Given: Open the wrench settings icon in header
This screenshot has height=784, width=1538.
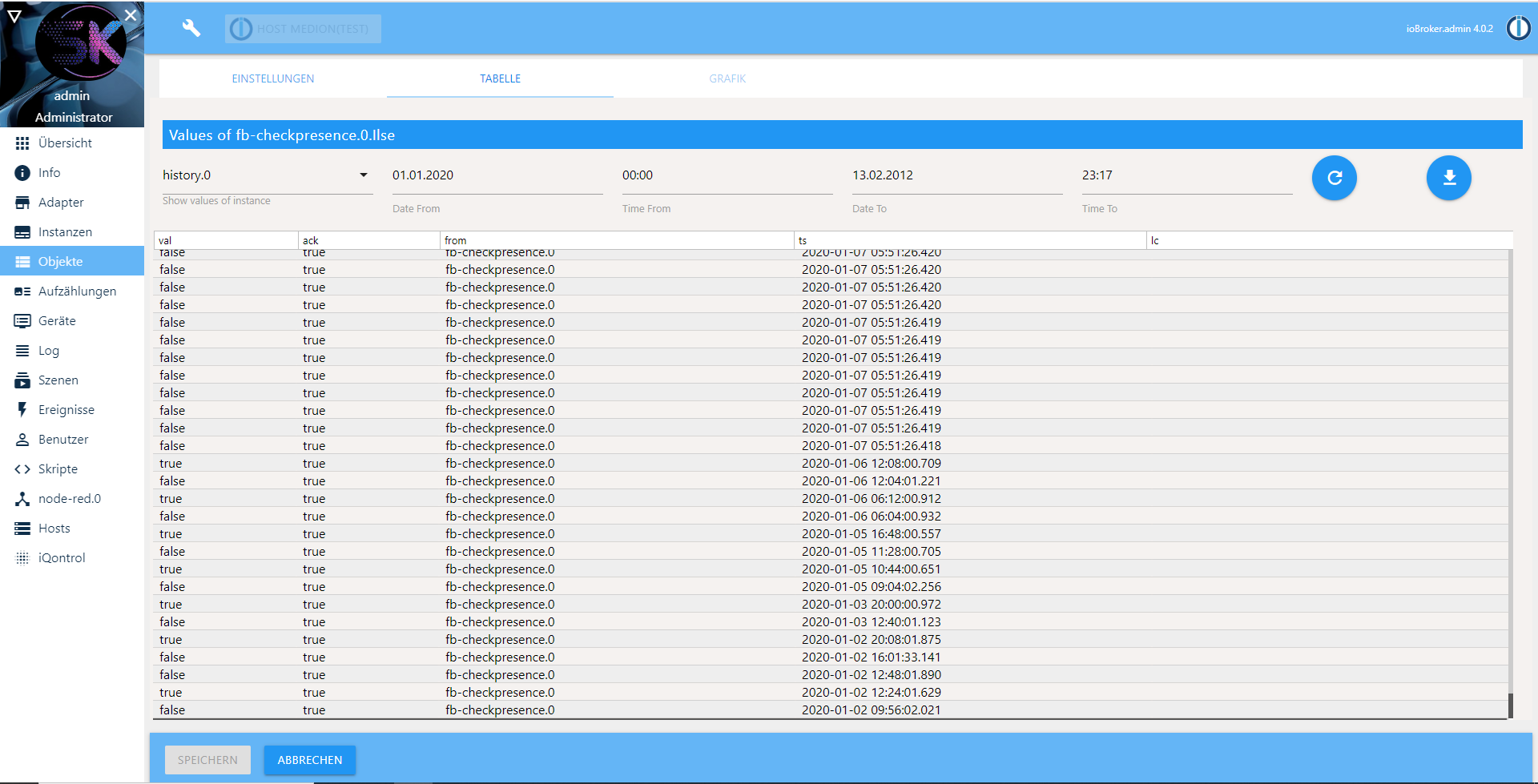Looking at the screenshot, I should click(191, 28).
